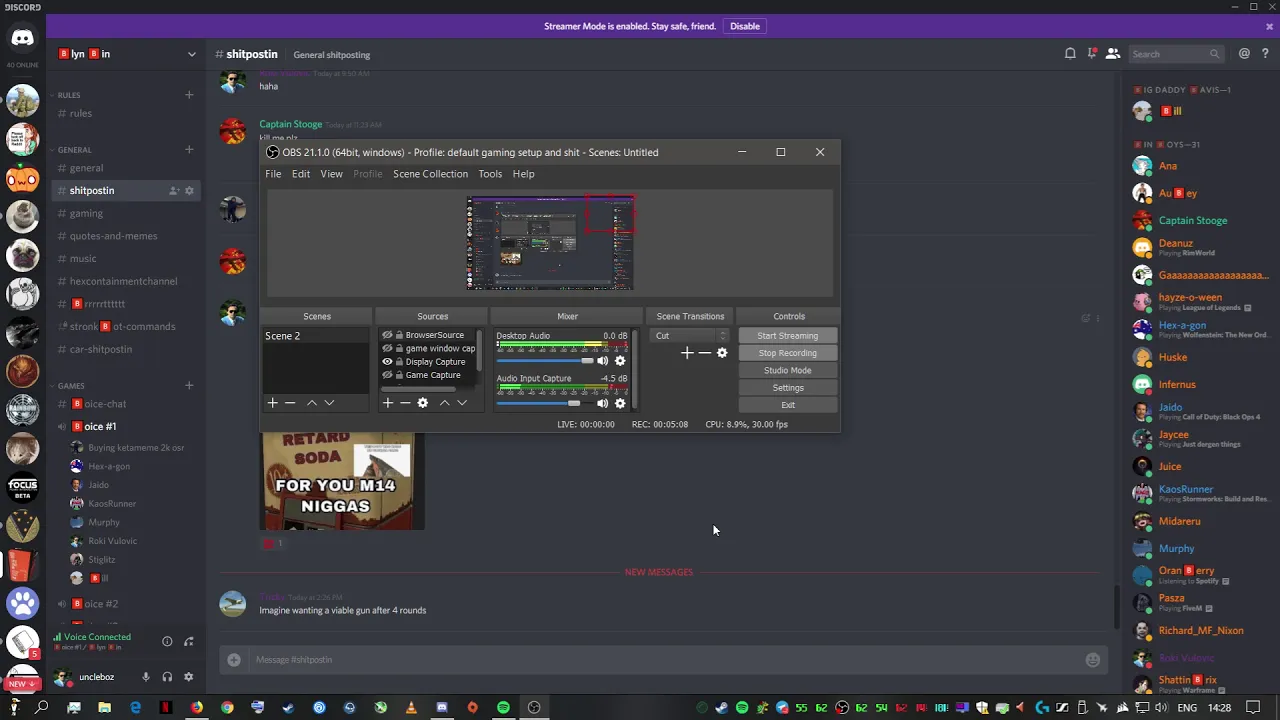Move scene up in the Scenes panel

[312, 403]
